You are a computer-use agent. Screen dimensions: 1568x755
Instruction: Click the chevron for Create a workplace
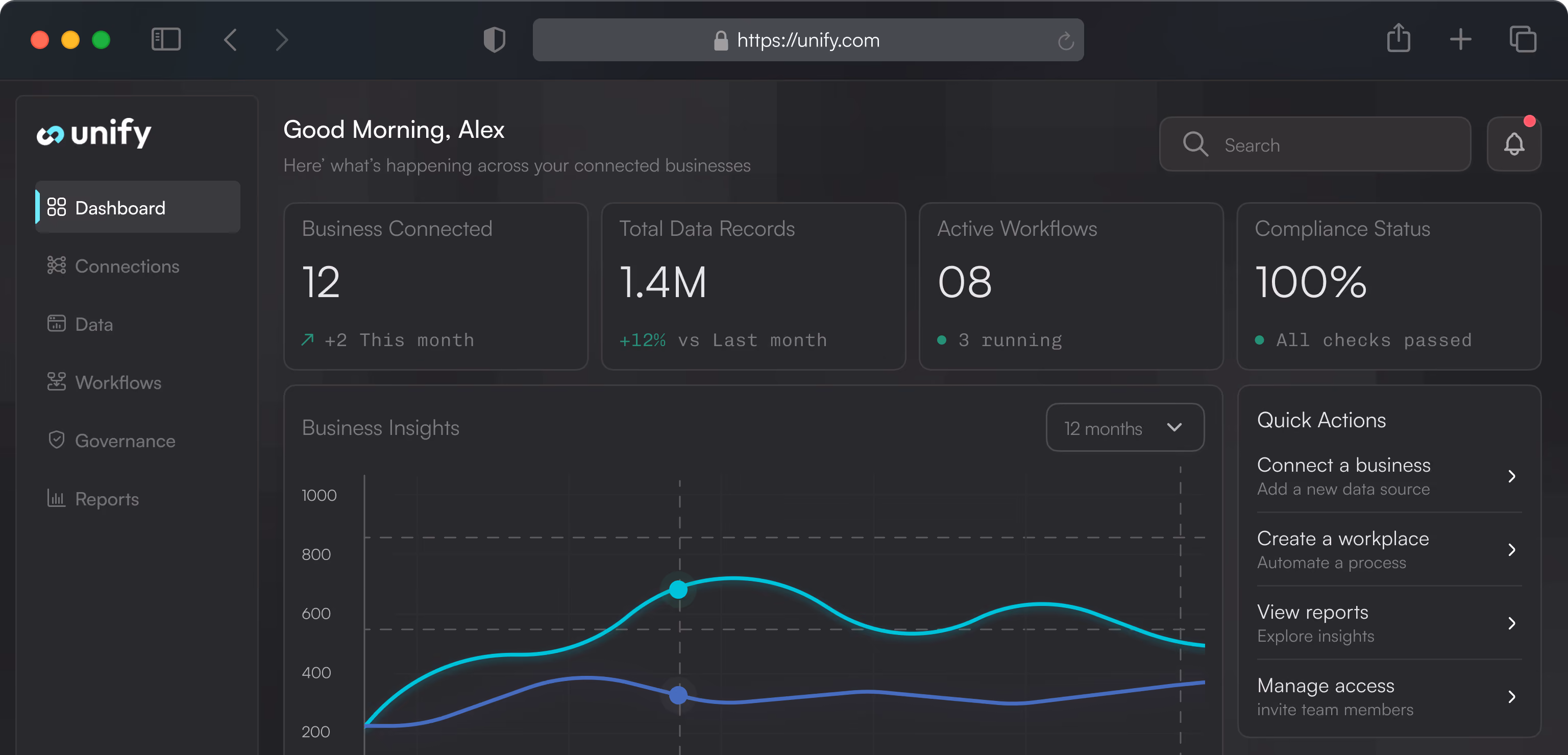click(1511, 550)
